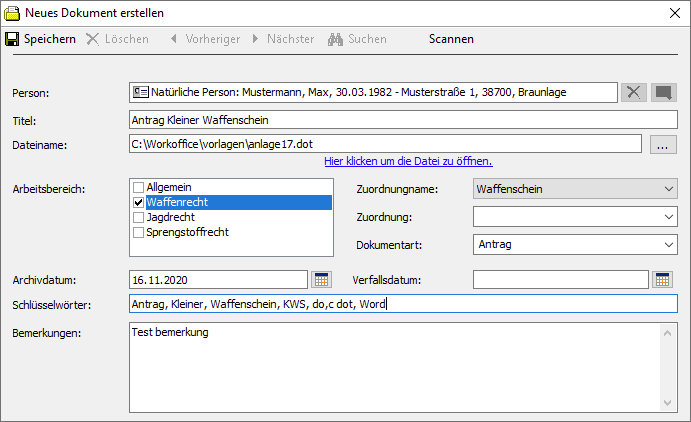Browse for file with the ... button
Viewport: 691px width, 422px height.
663,144
